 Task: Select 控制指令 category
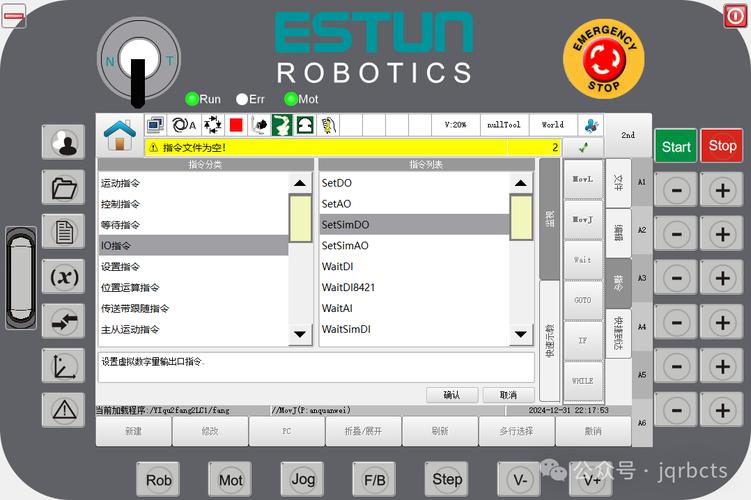[x=193, y=204]
